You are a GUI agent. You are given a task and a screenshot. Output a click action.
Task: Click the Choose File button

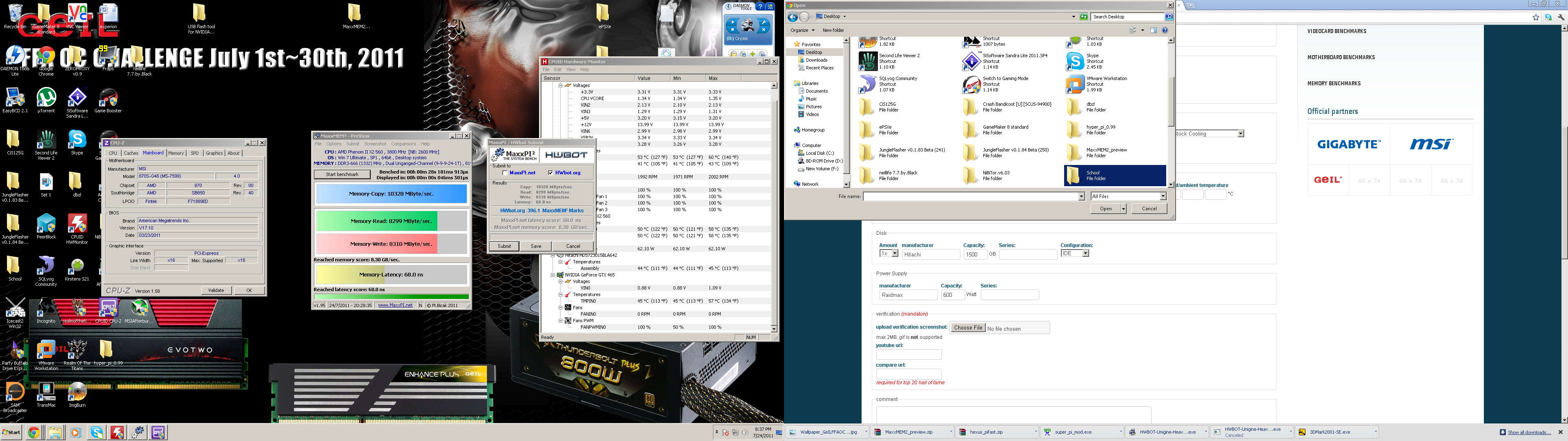click(968, 328)
